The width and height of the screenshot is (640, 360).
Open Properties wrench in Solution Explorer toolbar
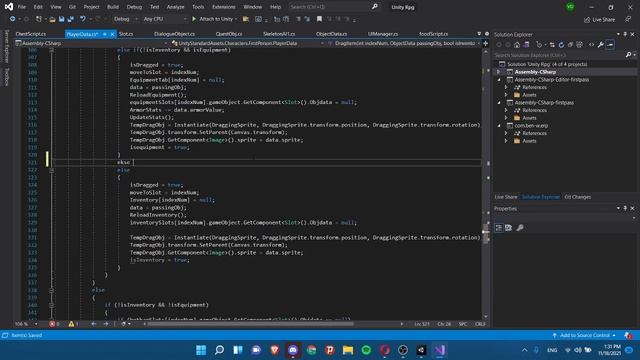click(x=601, y=45)
